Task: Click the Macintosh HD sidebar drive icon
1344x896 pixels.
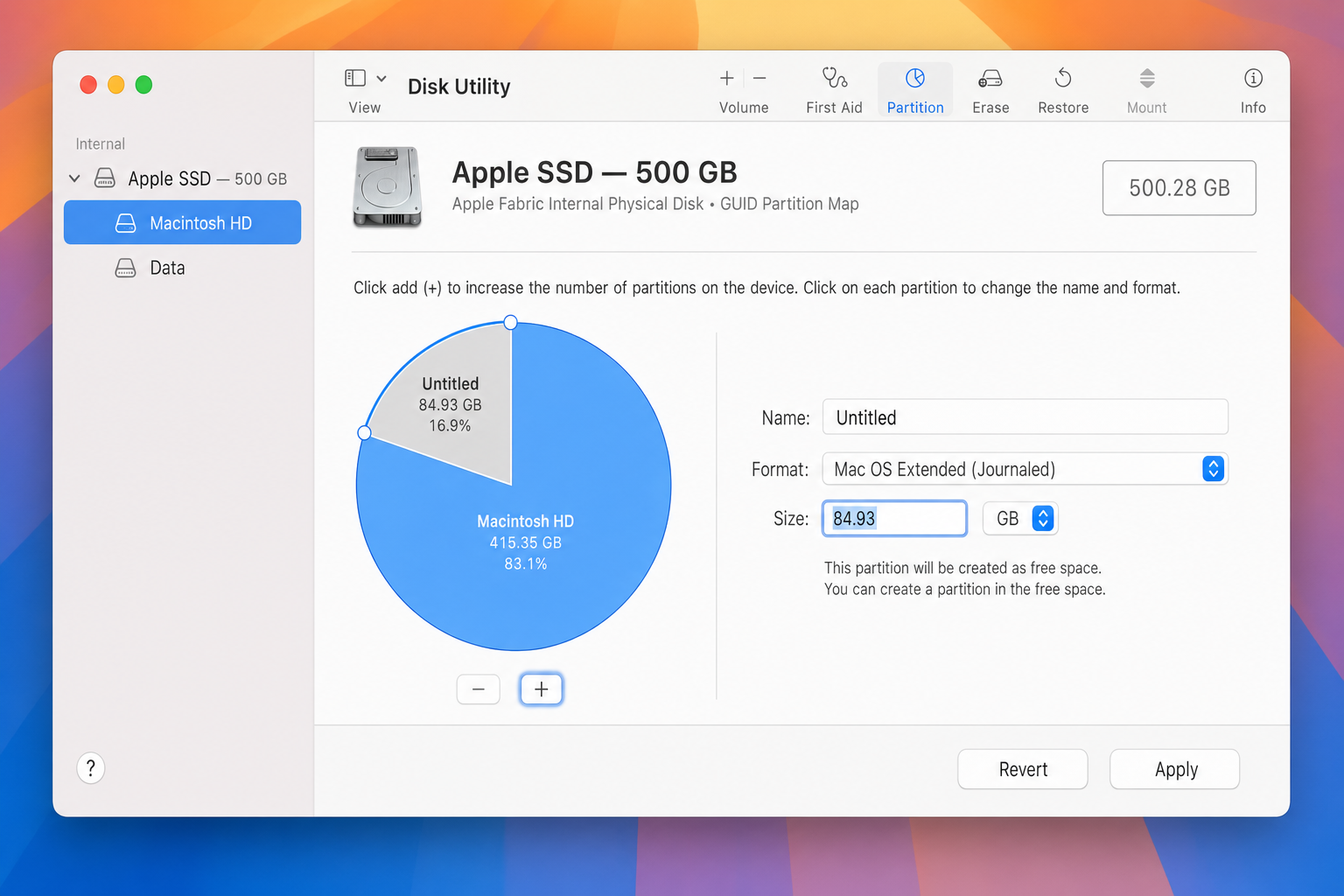Action: pyautogui.click(x=126, y=223)
